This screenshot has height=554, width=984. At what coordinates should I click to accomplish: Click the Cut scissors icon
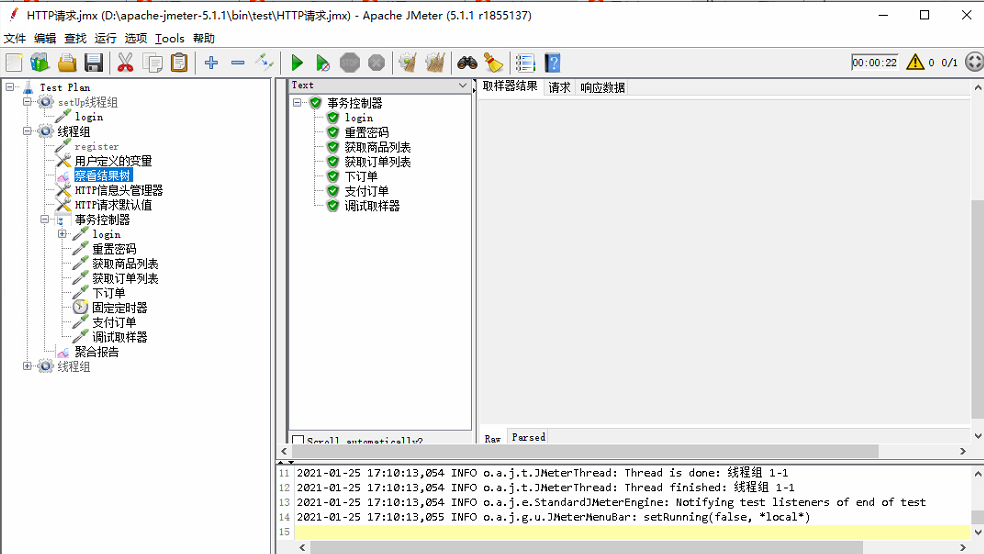tap(126, 63)
